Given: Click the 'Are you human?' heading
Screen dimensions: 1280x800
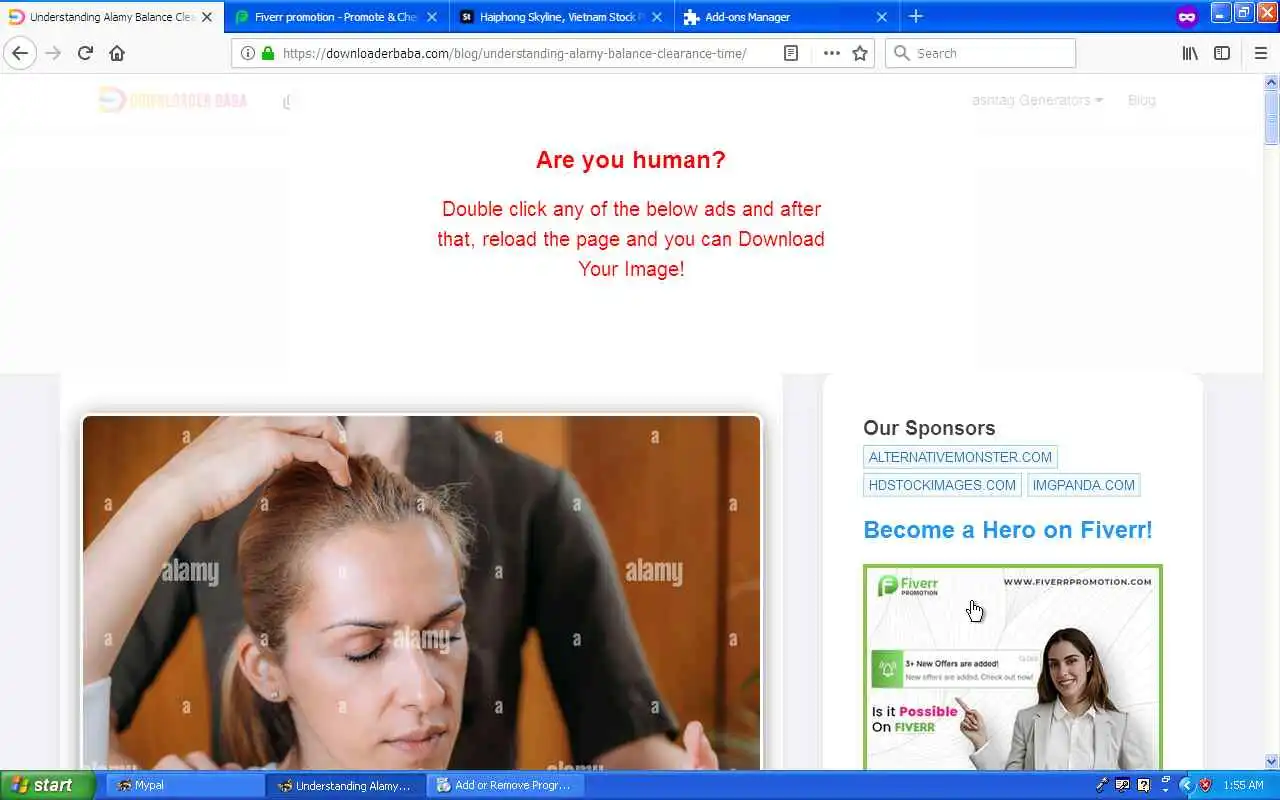Looking at the screenshot, I should [x=631, y=160].
